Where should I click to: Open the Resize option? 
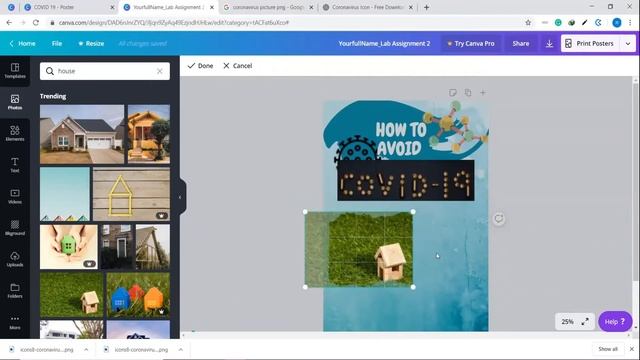click(91, 43)
